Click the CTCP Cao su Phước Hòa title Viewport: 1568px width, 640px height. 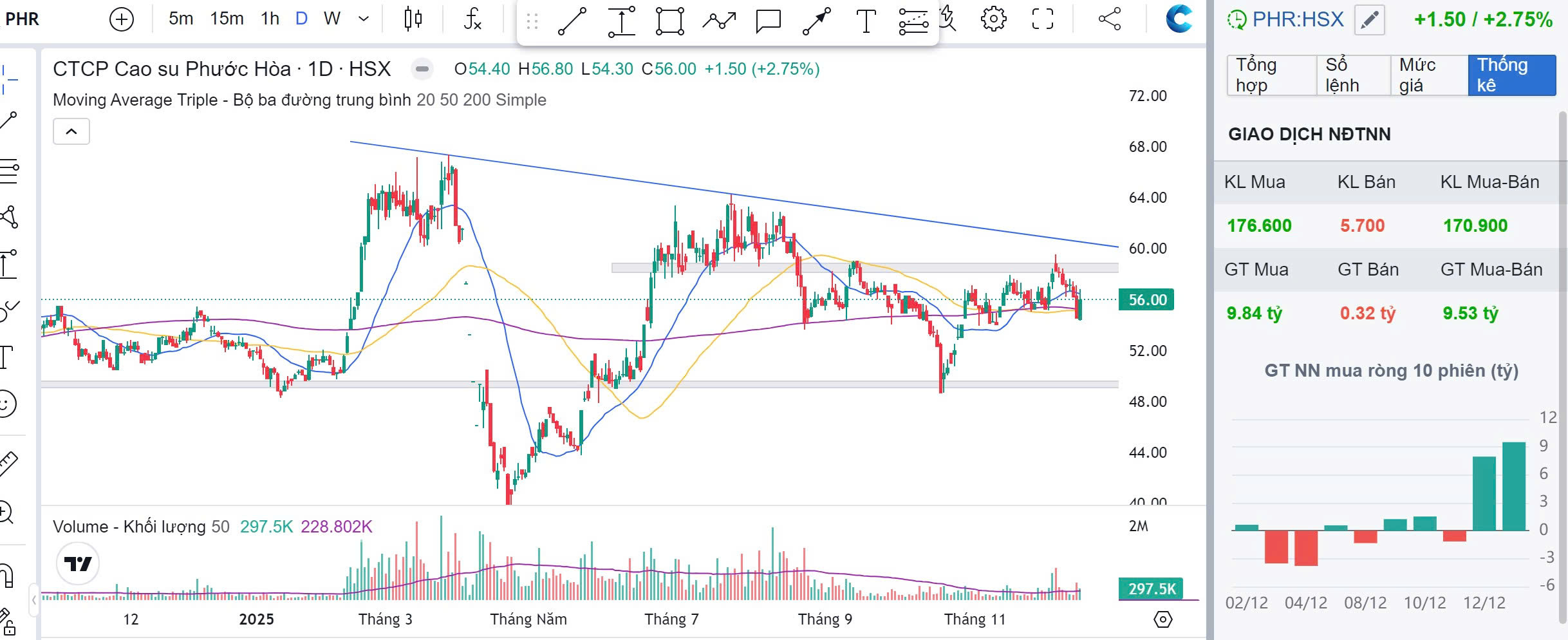(222, 69)
